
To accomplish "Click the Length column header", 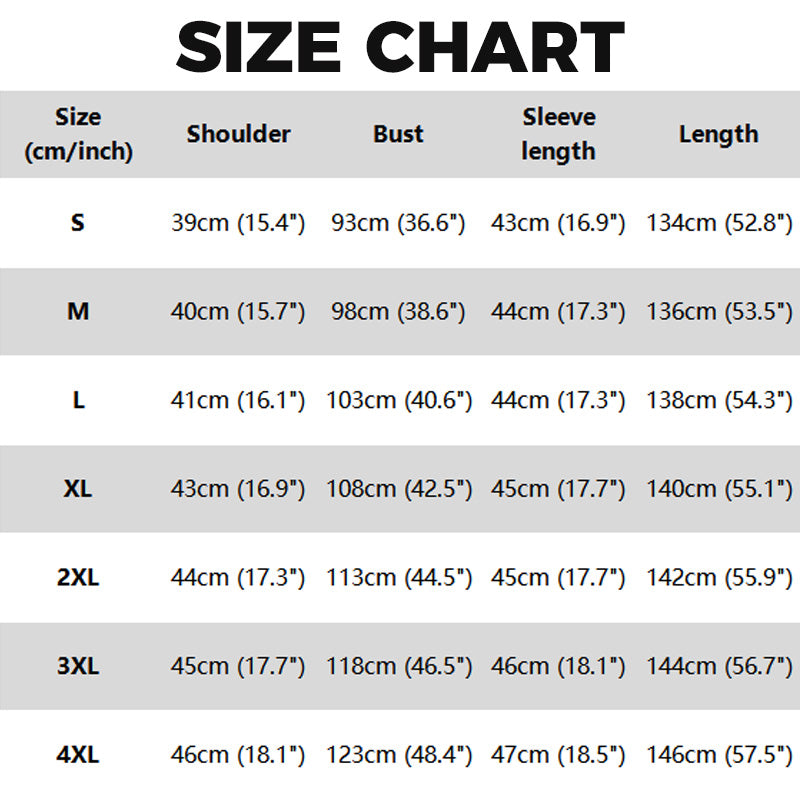I will [x=718, y=134].
